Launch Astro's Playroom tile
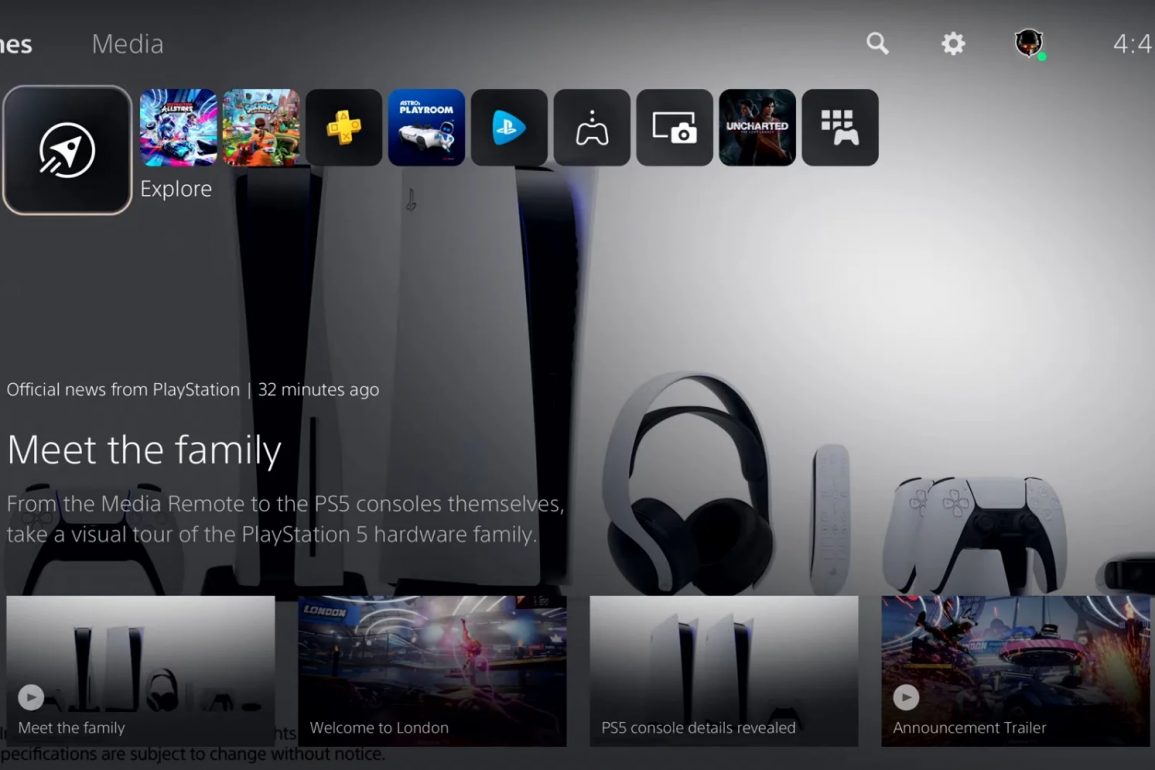 426,127
